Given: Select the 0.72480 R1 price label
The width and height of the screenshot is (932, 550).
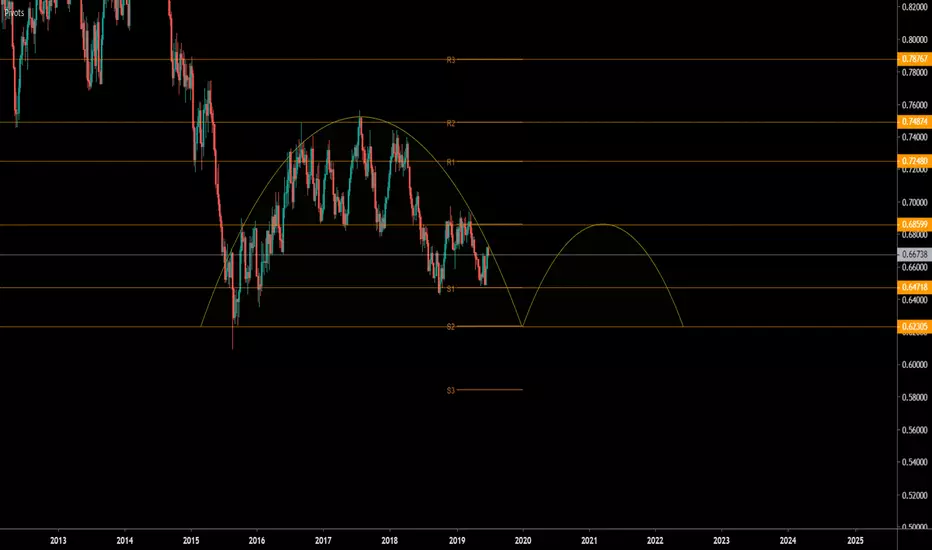Looking at the screenshot, I should click(x=914, y=161).
